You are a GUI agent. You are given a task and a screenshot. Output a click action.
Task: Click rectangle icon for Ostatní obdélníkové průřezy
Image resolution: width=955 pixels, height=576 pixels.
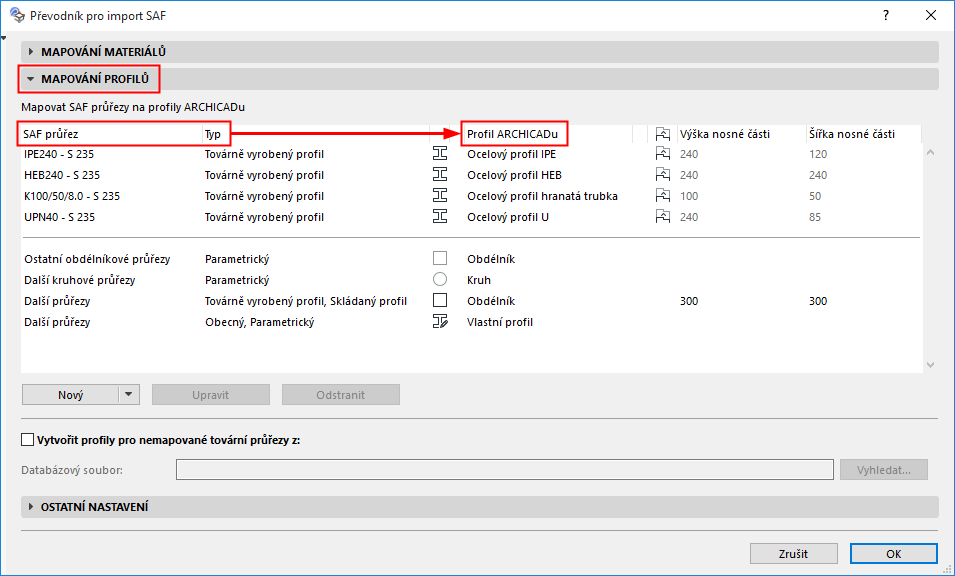(x=440, y=258)
